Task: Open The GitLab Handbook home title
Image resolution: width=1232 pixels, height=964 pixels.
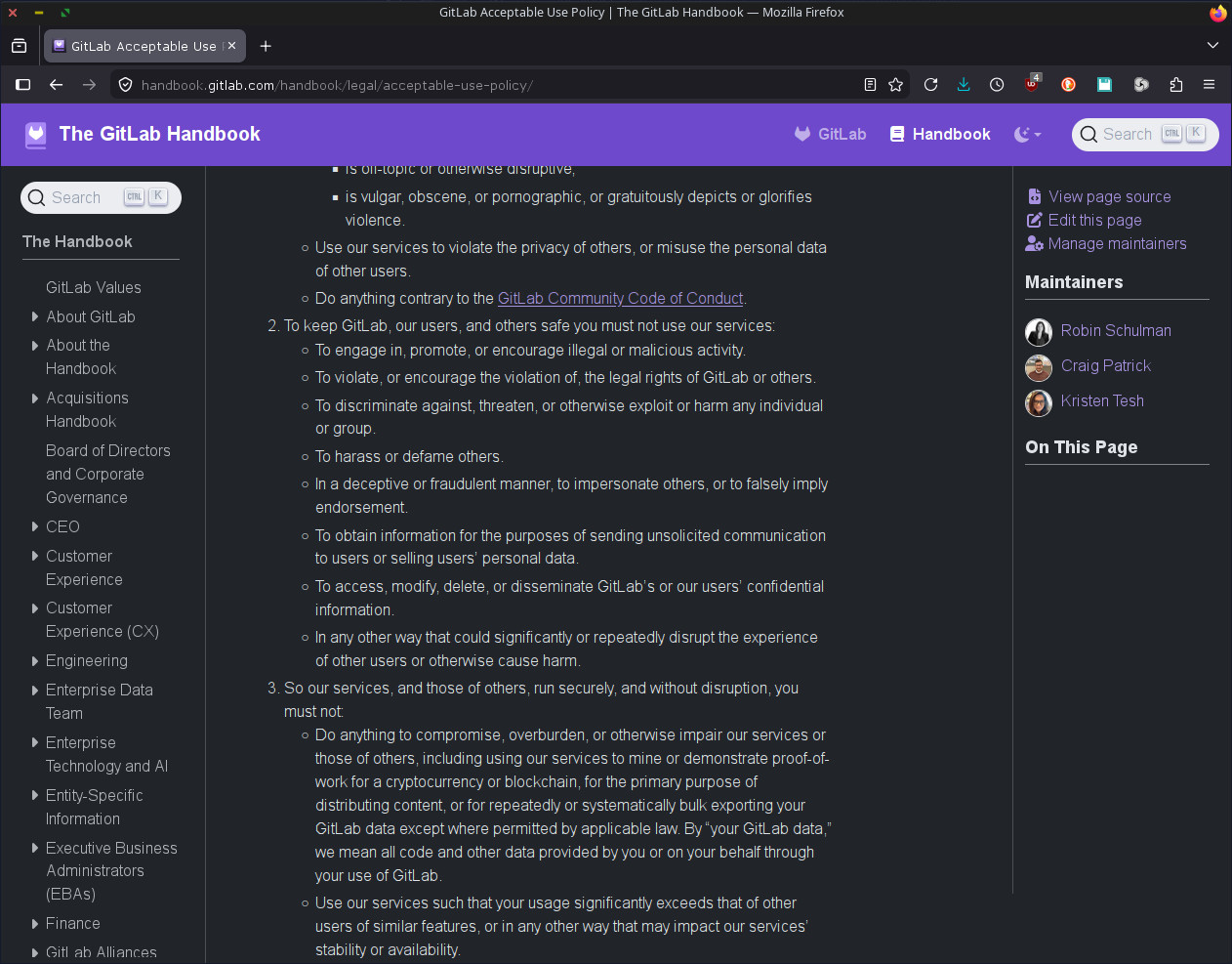Action: click(159, 134)
